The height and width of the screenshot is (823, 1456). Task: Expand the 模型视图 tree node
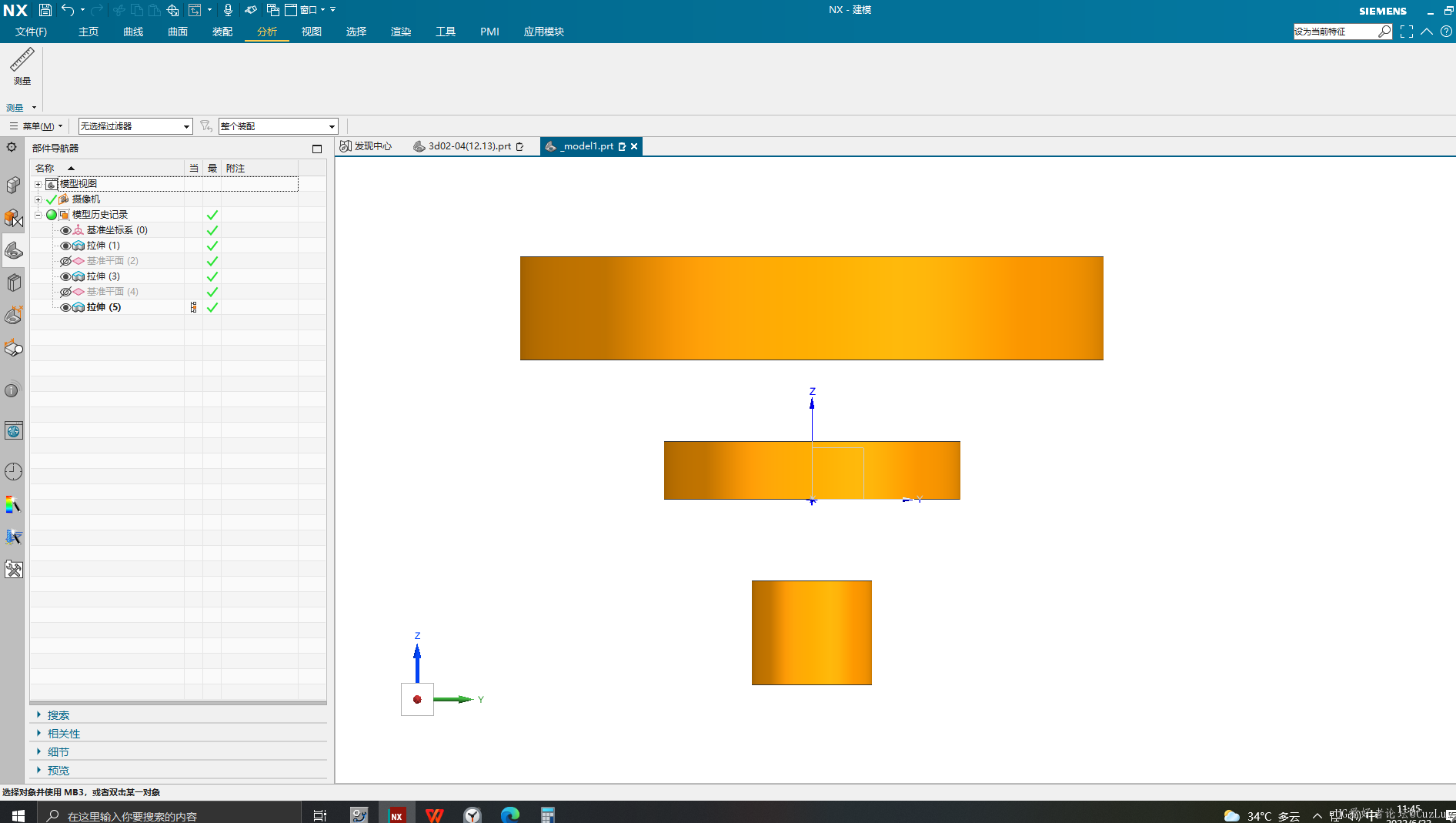point(38,184)
